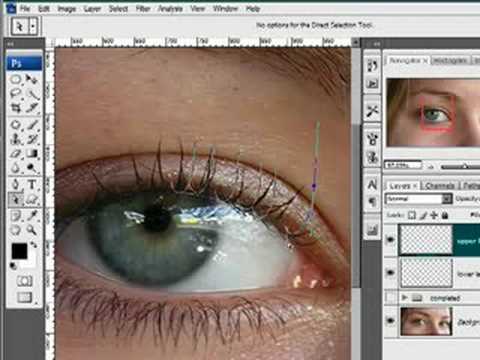Hide the Background layer
The width and height of the screenshot is (480, 360).
point(390,321)
